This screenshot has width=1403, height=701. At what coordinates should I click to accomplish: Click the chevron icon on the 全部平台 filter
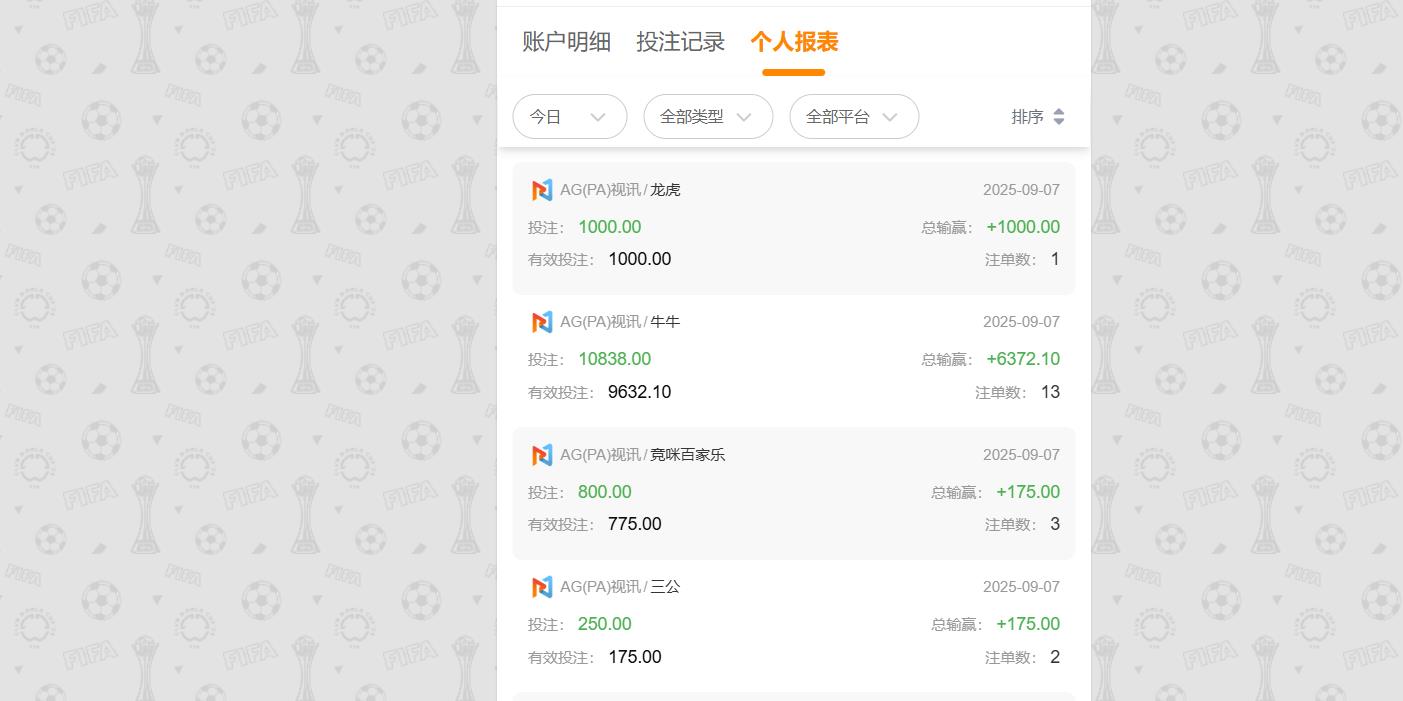click(x=890, y=117)
